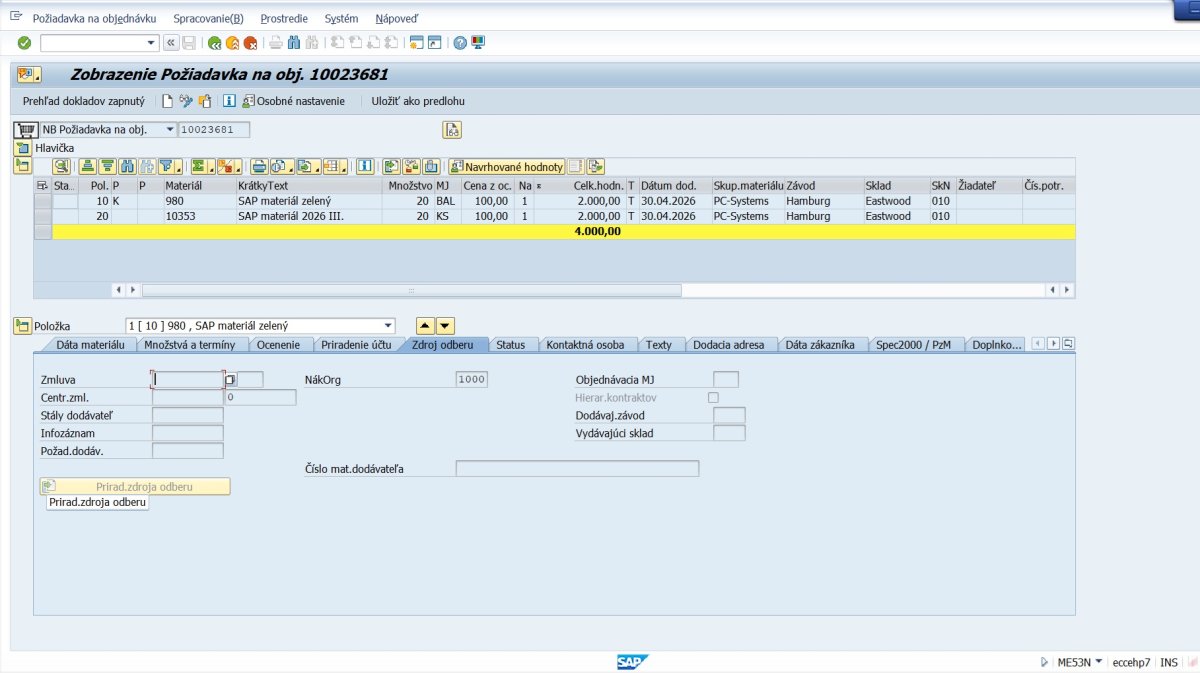Image resolution: width=1200 pixels, height=673 pixels.
Task: Select row selector for item 10
Action: click(x=42, y=201)
